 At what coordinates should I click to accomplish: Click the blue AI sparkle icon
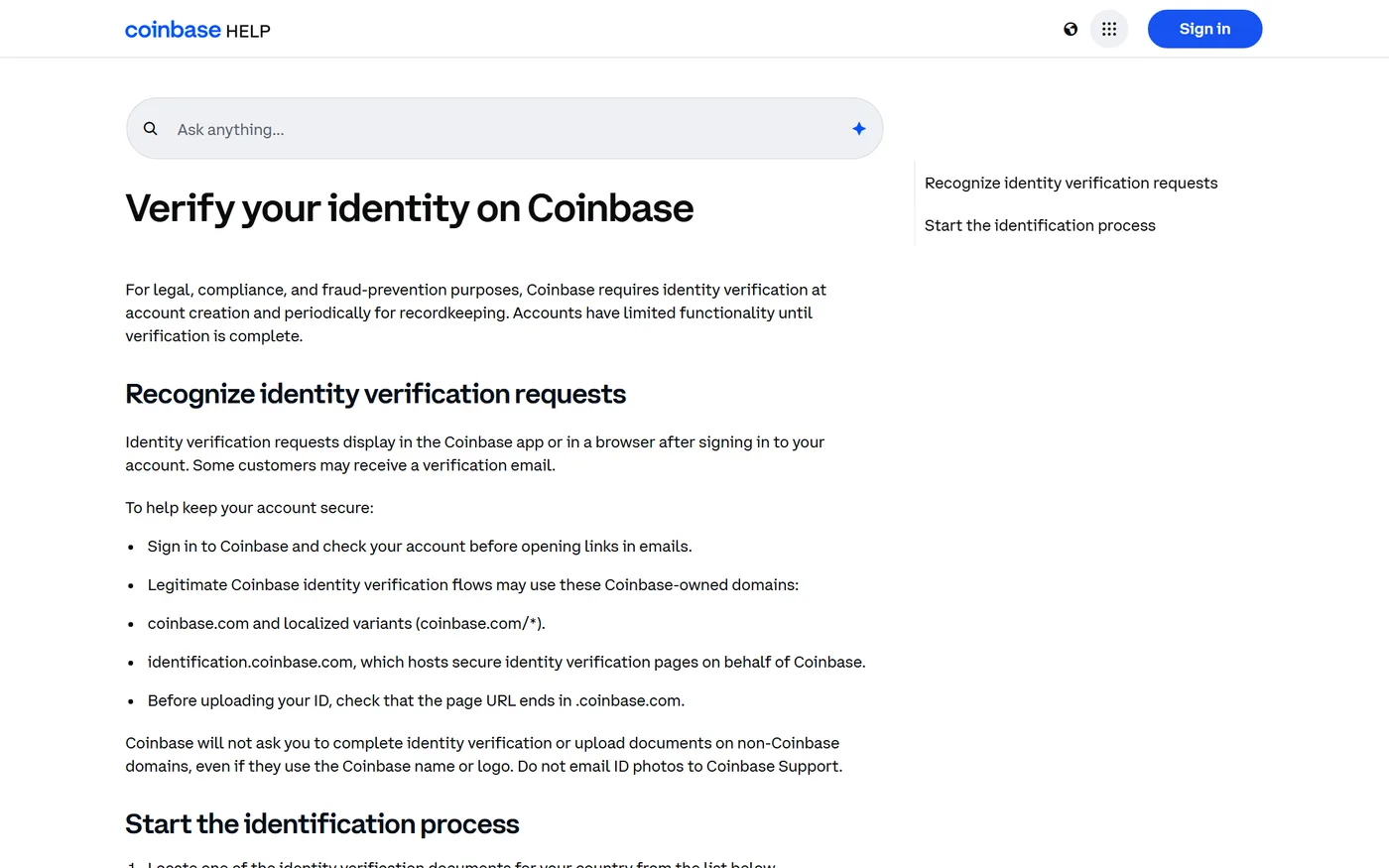859,129
